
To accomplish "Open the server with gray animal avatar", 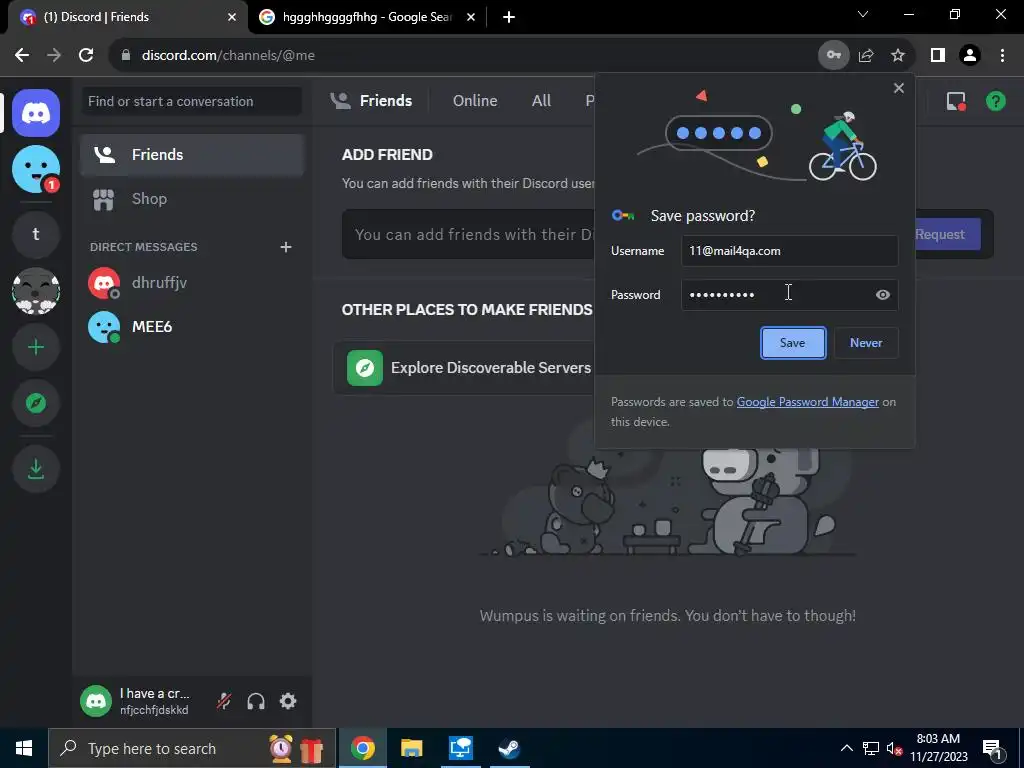I will click(x=36, y=291).
